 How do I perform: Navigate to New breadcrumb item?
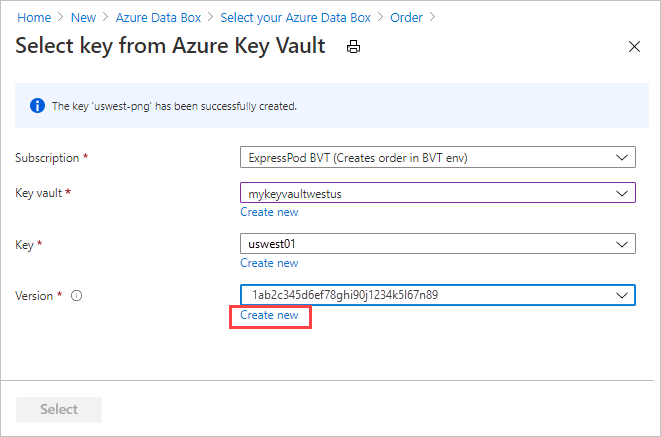point(85,17)
